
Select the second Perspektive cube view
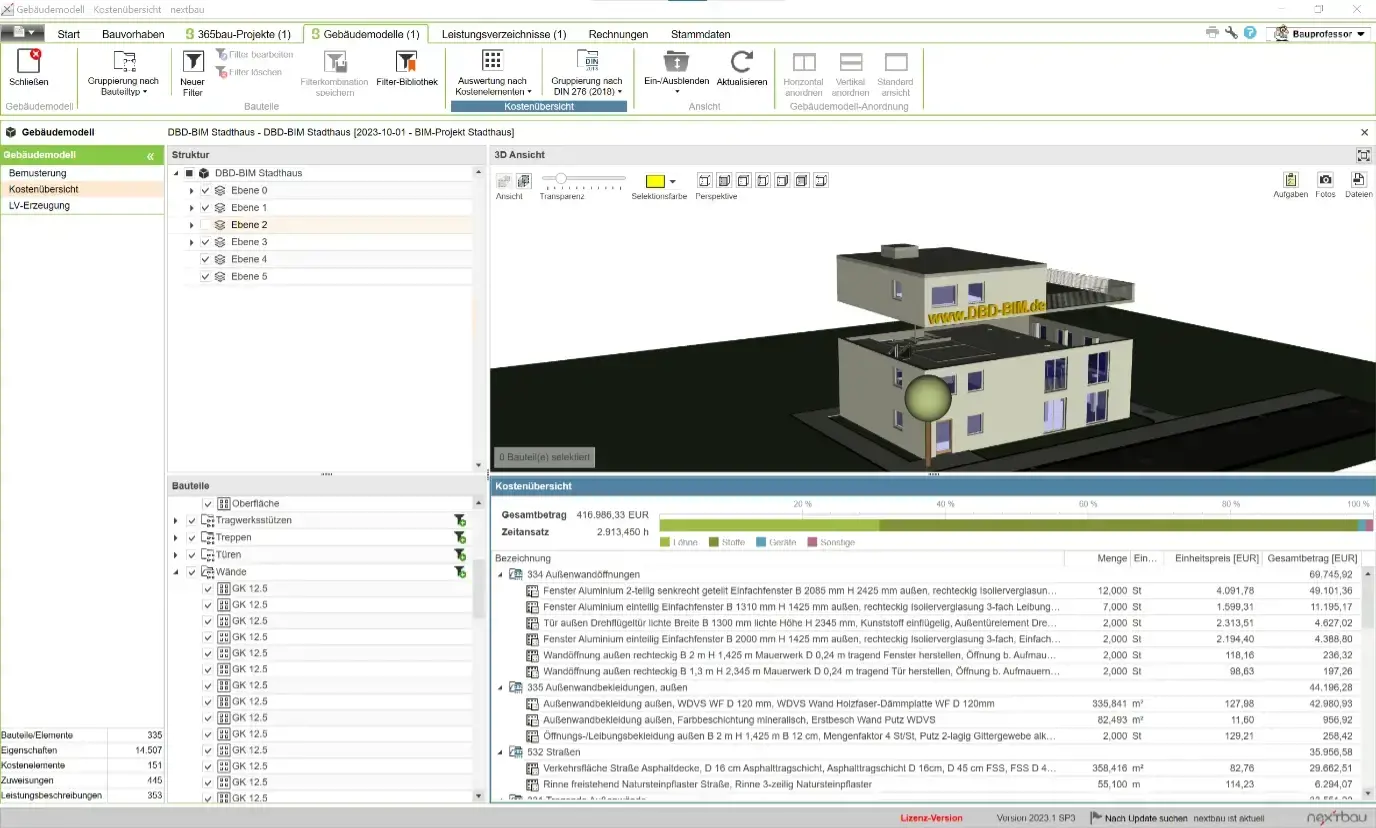(724, 181)
